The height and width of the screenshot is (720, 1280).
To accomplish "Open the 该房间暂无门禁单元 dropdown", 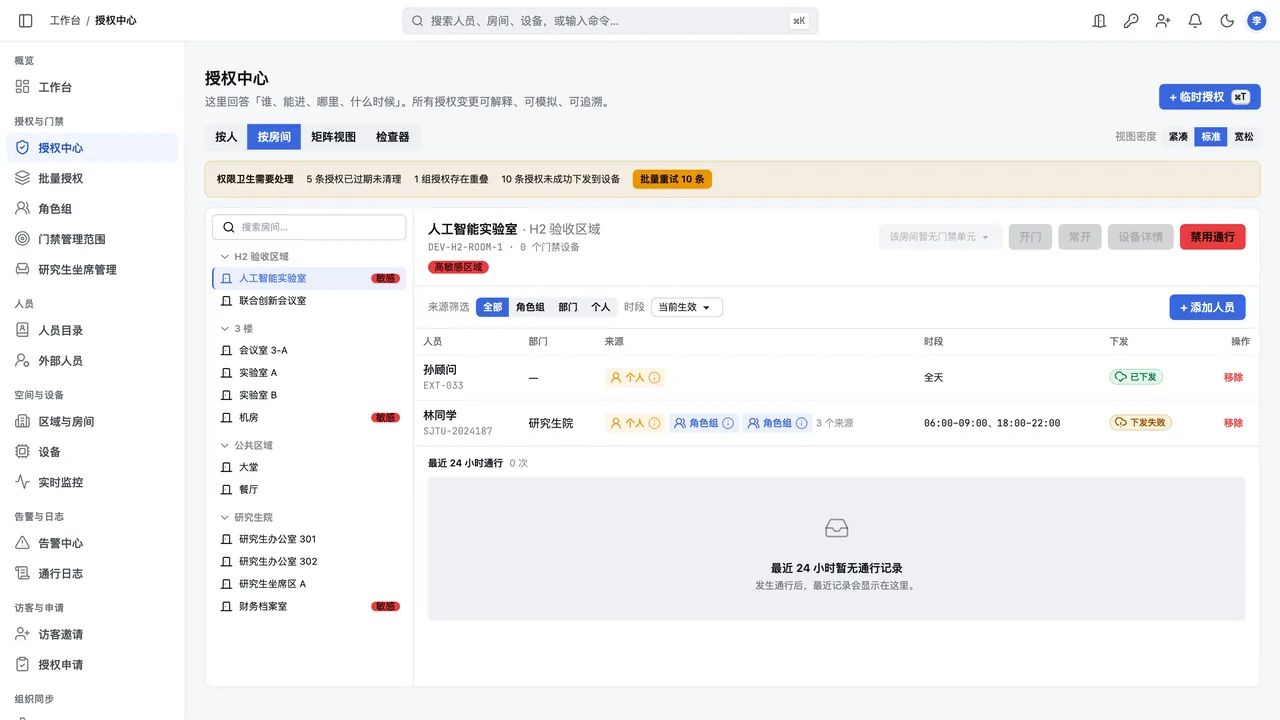I will [940, 237].
